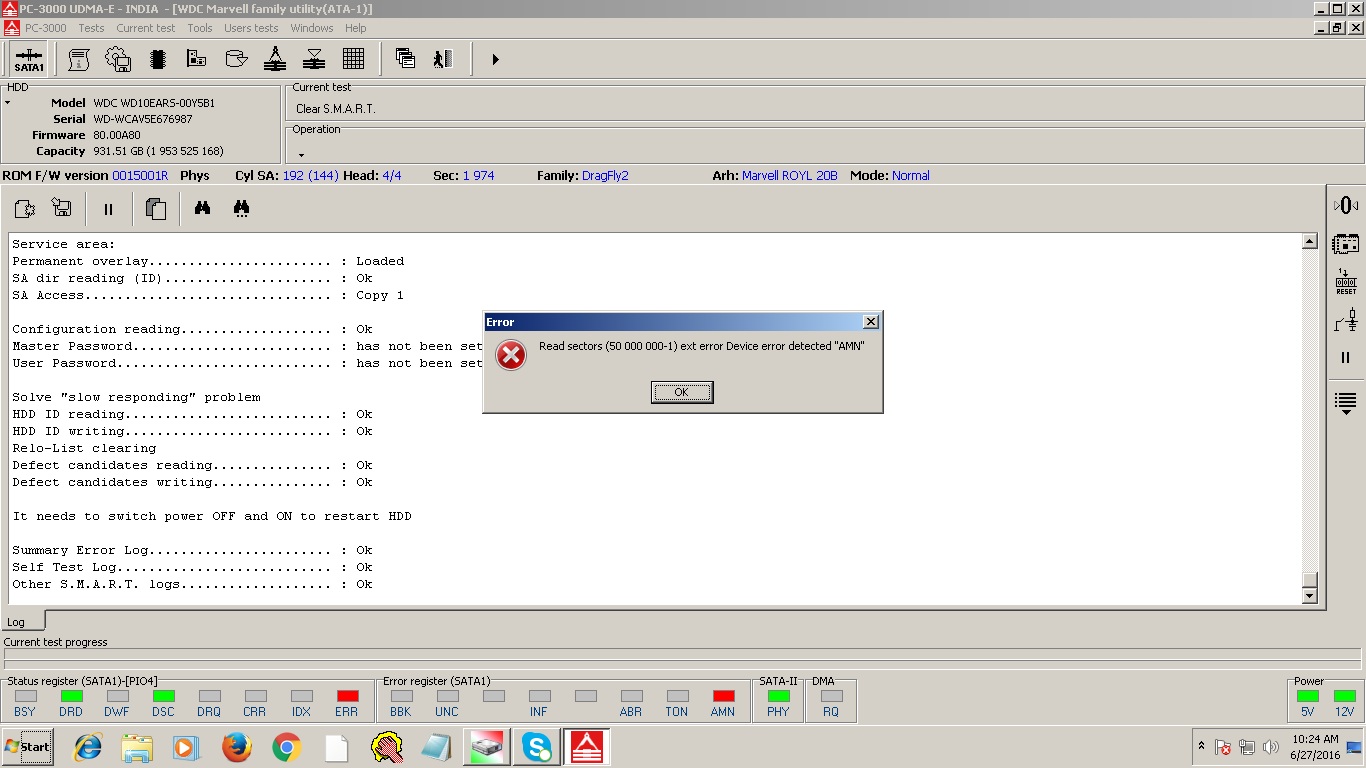Click the current test progress bar
The image size is (1366, 768).
click(683, 659)
